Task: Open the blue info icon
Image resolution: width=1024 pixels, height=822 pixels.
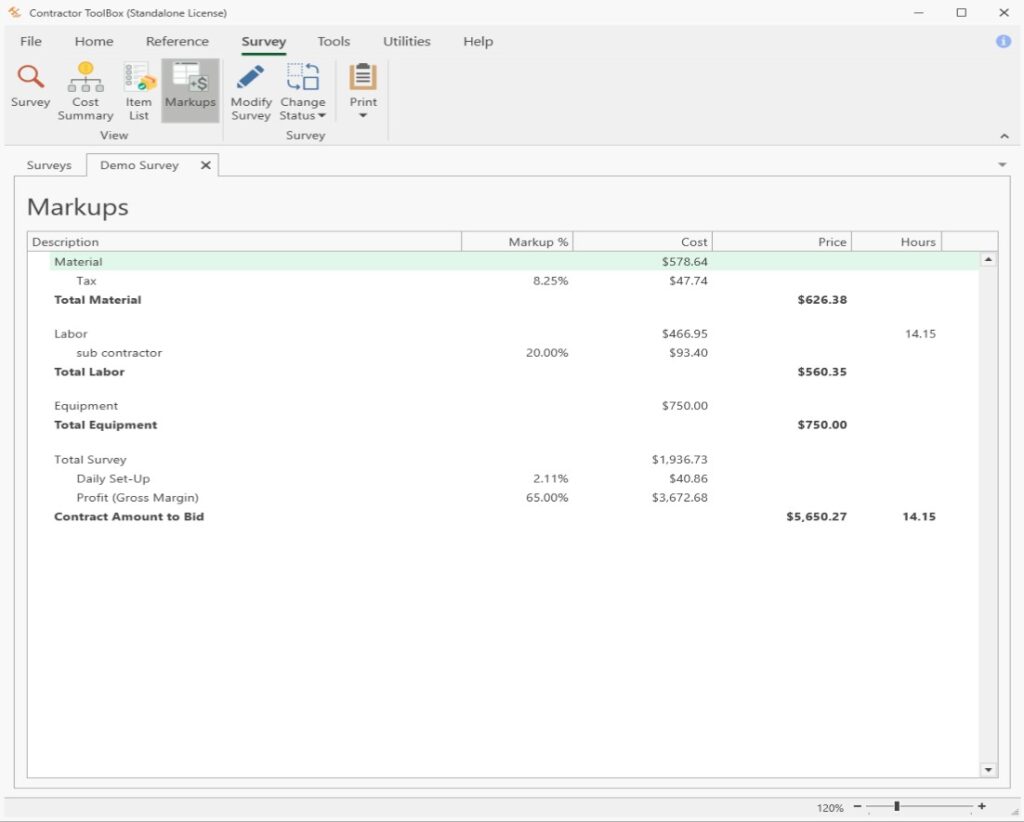Action: pyautogui.click(x=1001, y=41)
